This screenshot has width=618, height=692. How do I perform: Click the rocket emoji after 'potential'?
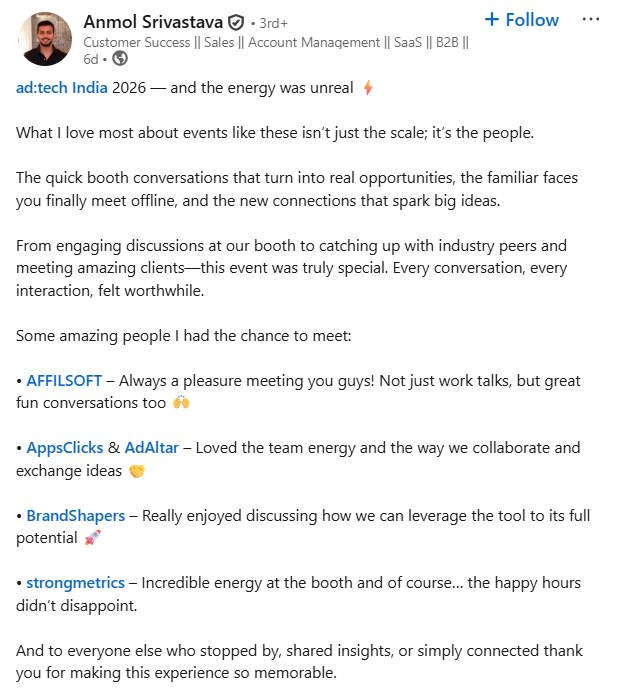coord(93,538)
